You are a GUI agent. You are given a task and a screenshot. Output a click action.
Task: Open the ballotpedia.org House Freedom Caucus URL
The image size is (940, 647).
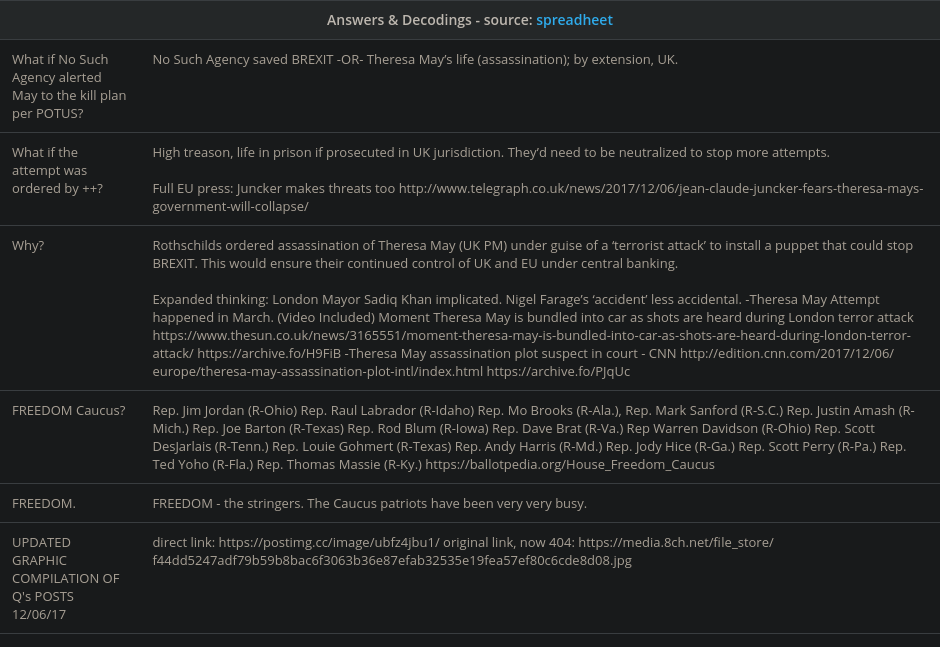click(x=568, y=465)
